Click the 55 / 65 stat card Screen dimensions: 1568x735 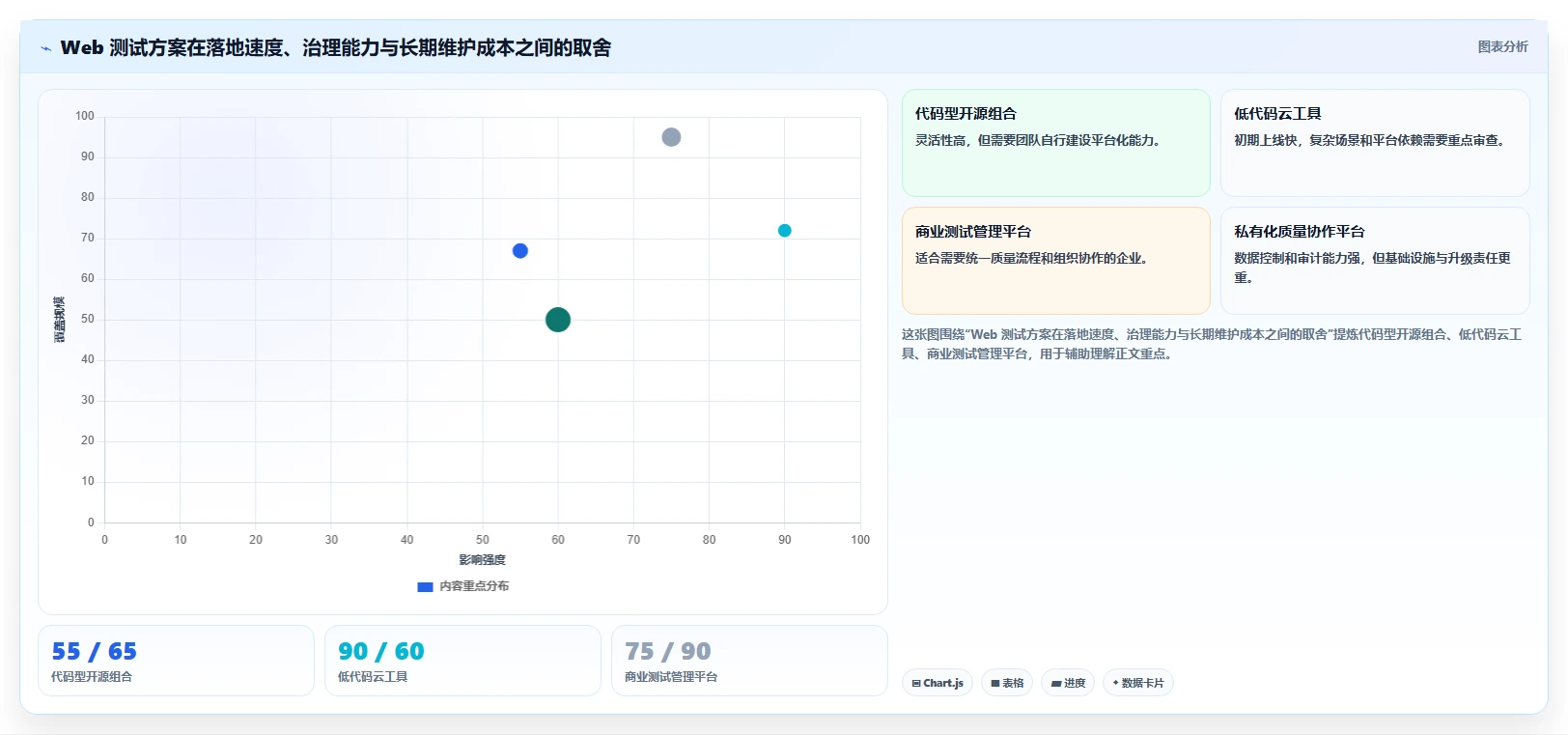tap(176, 661)
